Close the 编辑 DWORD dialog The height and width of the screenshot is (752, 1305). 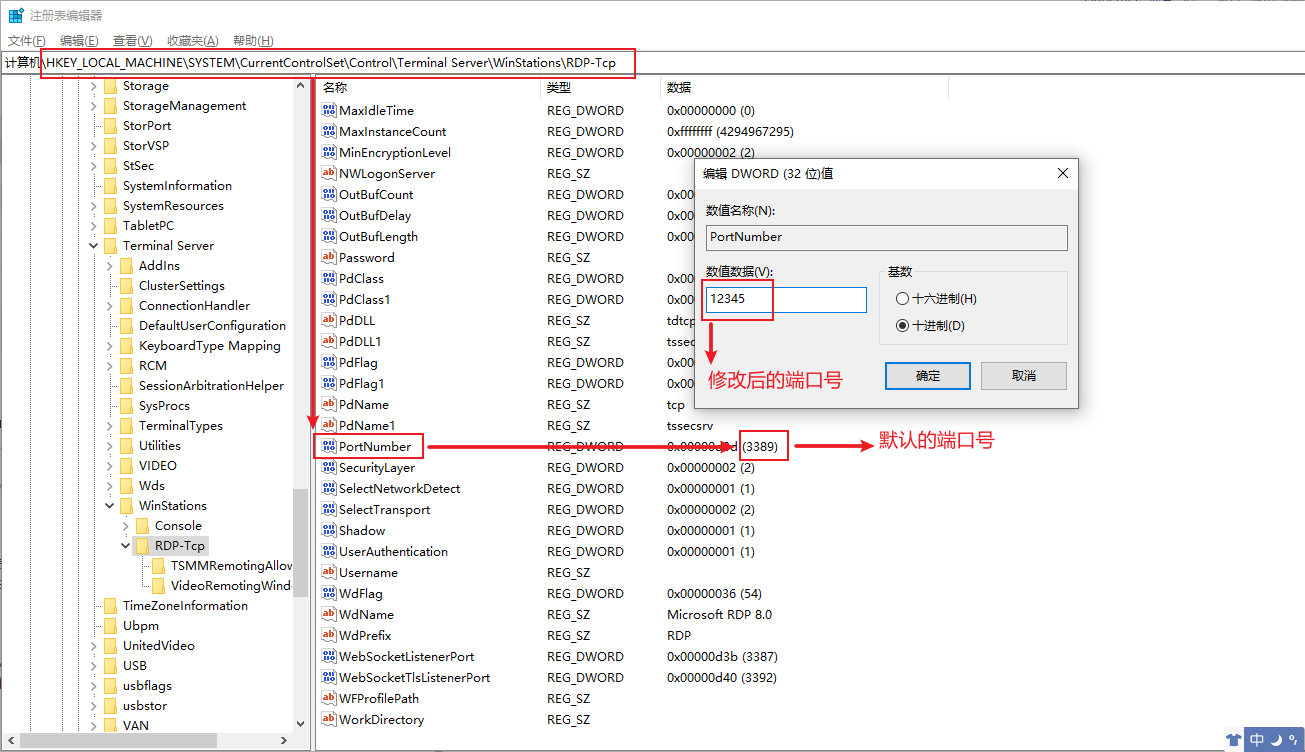[1062, 173]
